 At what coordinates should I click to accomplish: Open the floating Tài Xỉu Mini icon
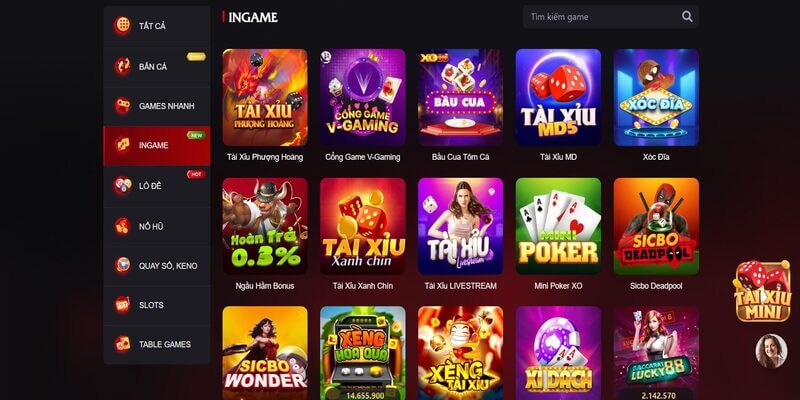[x=762, y=291]
